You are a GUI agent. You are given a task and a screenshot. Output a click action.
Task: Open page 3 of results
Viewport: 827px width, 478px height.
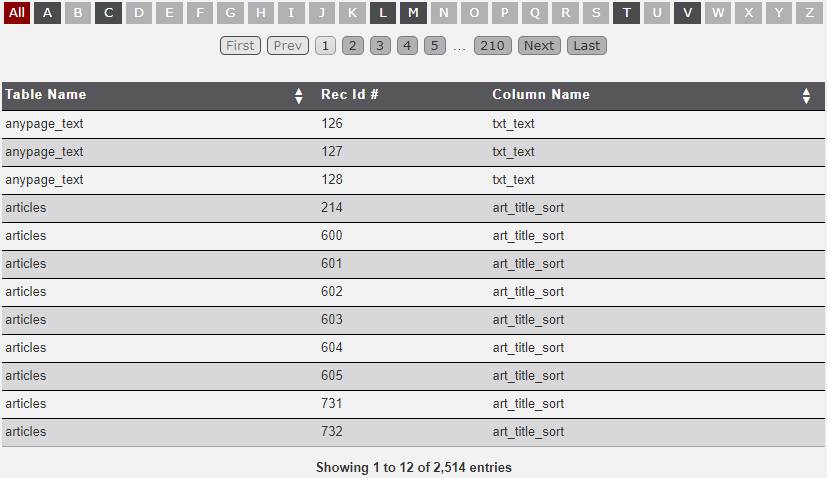tap(380, 45)
